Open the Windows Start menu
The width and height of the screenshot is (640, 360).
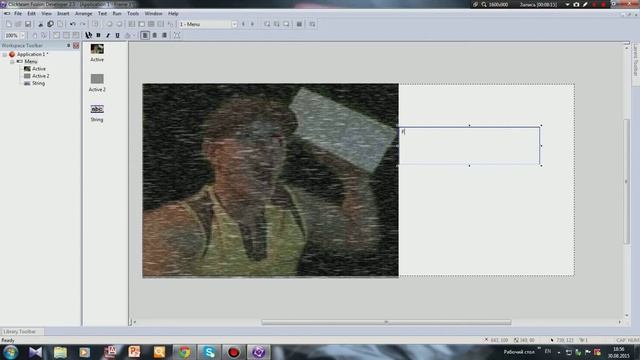[10, 352]
